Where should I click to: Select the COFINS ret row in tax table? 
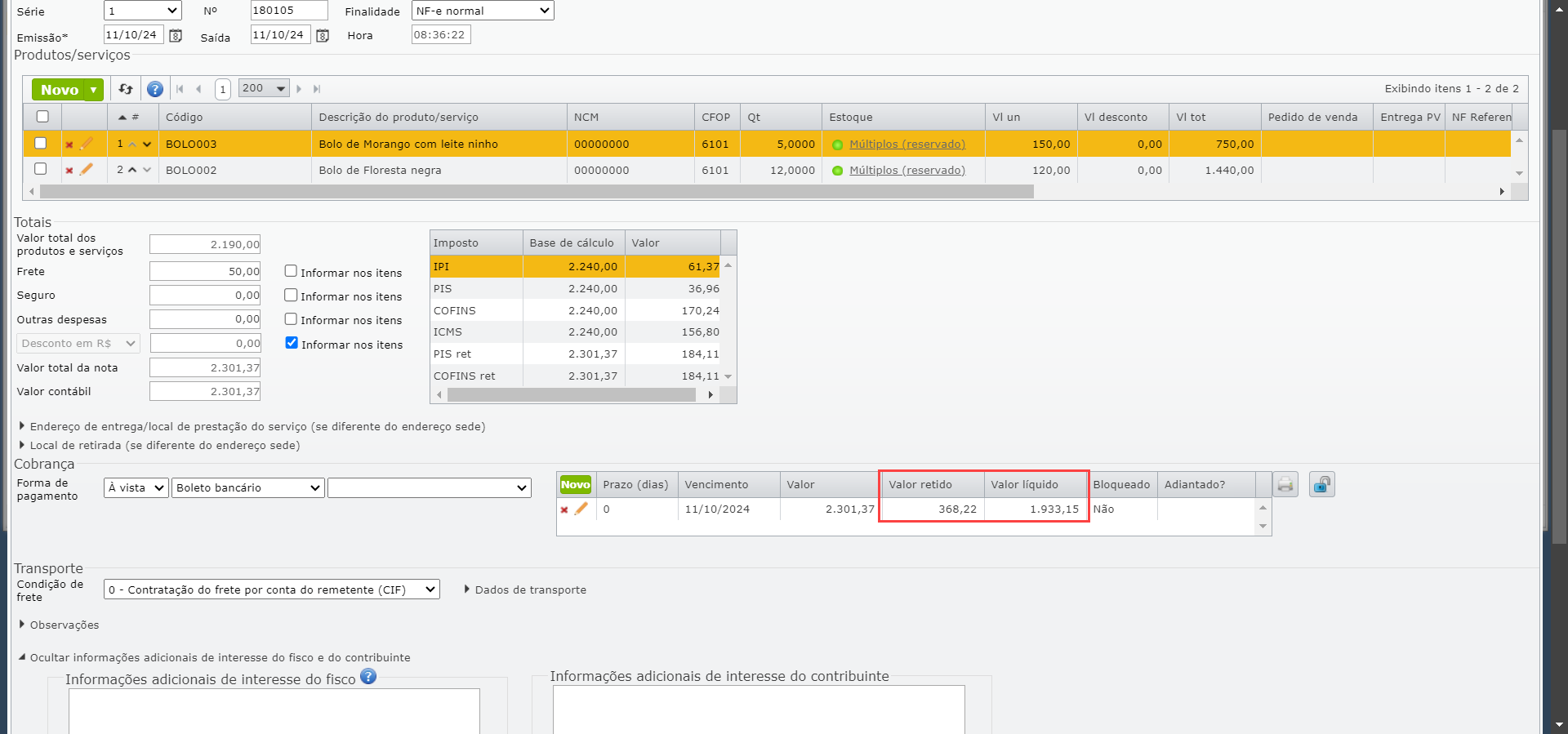[576, 376]
